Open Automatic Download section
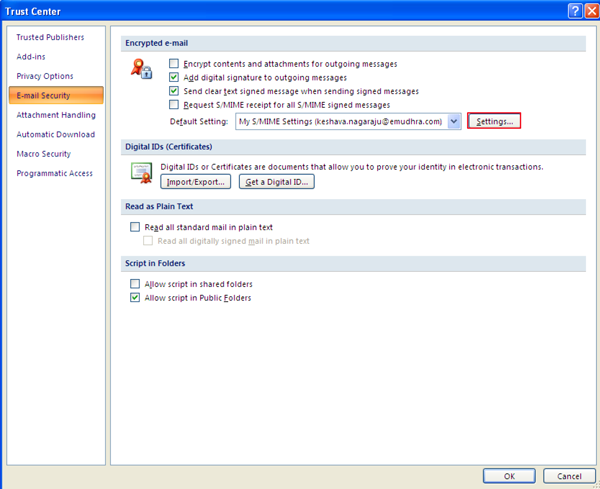 pyautogui.click(x=55, y=134)
